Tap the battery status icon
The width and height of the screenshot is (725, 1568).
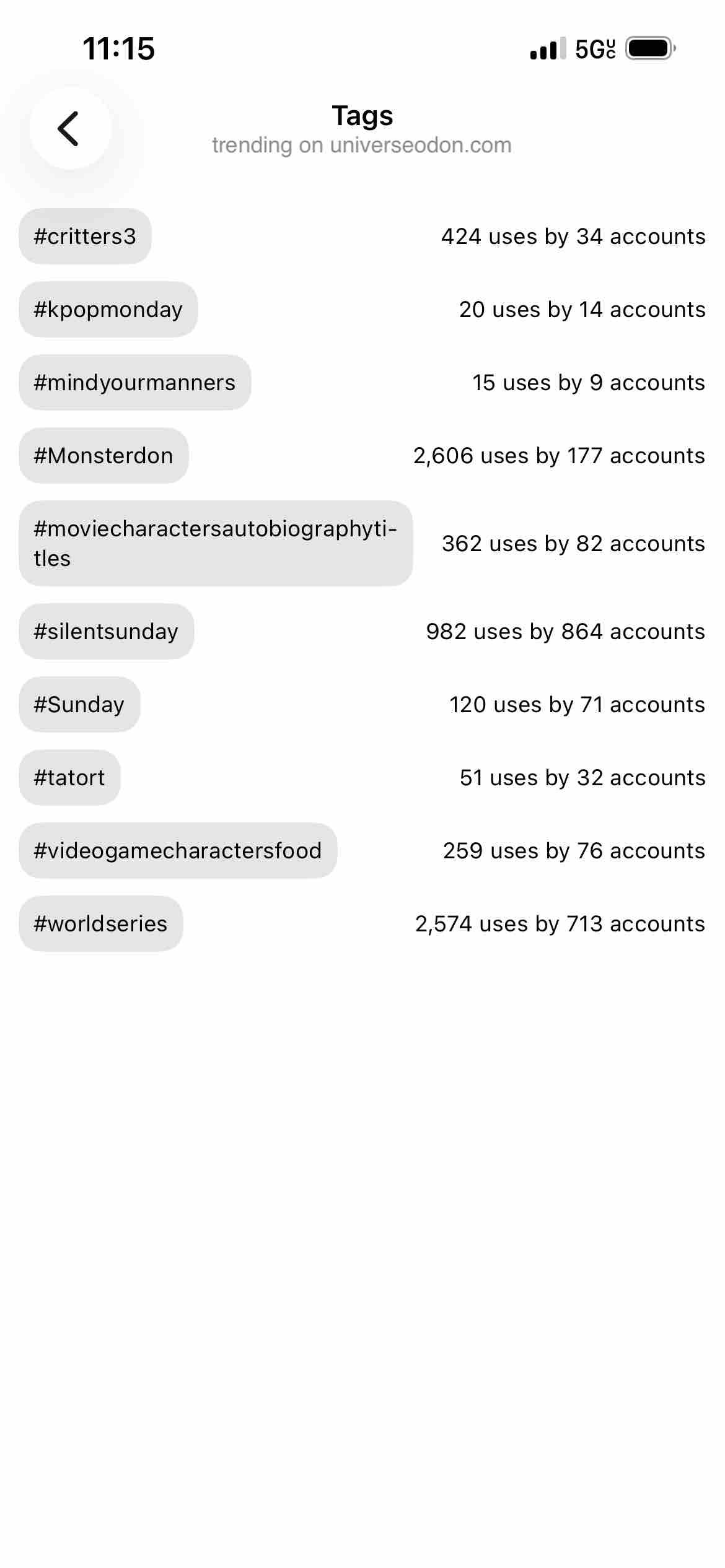(650, 48)
